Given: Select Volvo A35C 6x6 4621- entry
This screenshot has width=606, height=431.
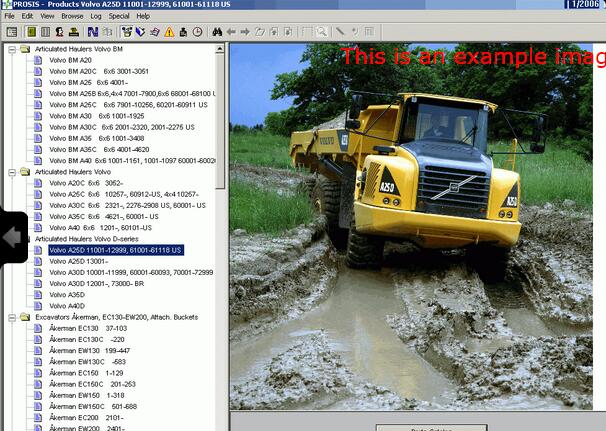Looking at the screenshot, I should [104, 217].
